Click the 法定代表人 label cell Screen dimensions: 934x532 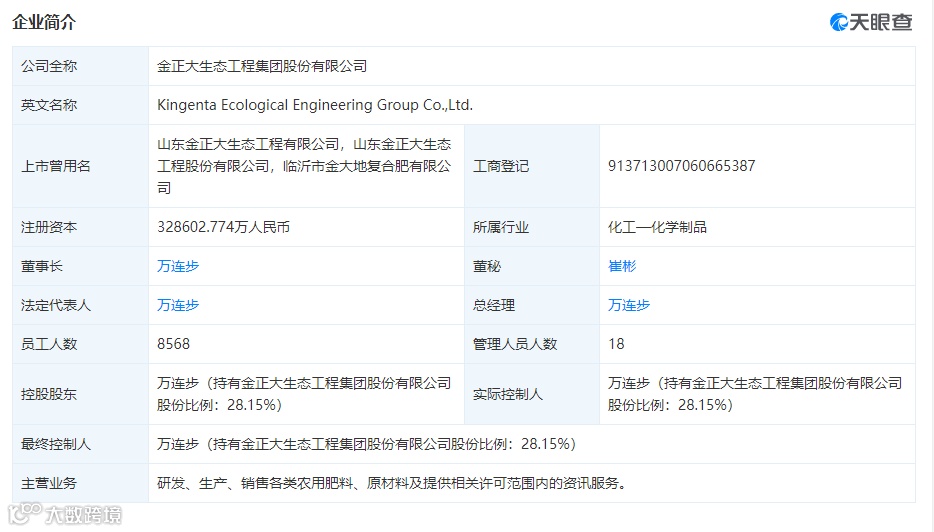click(x=80, y=305)
